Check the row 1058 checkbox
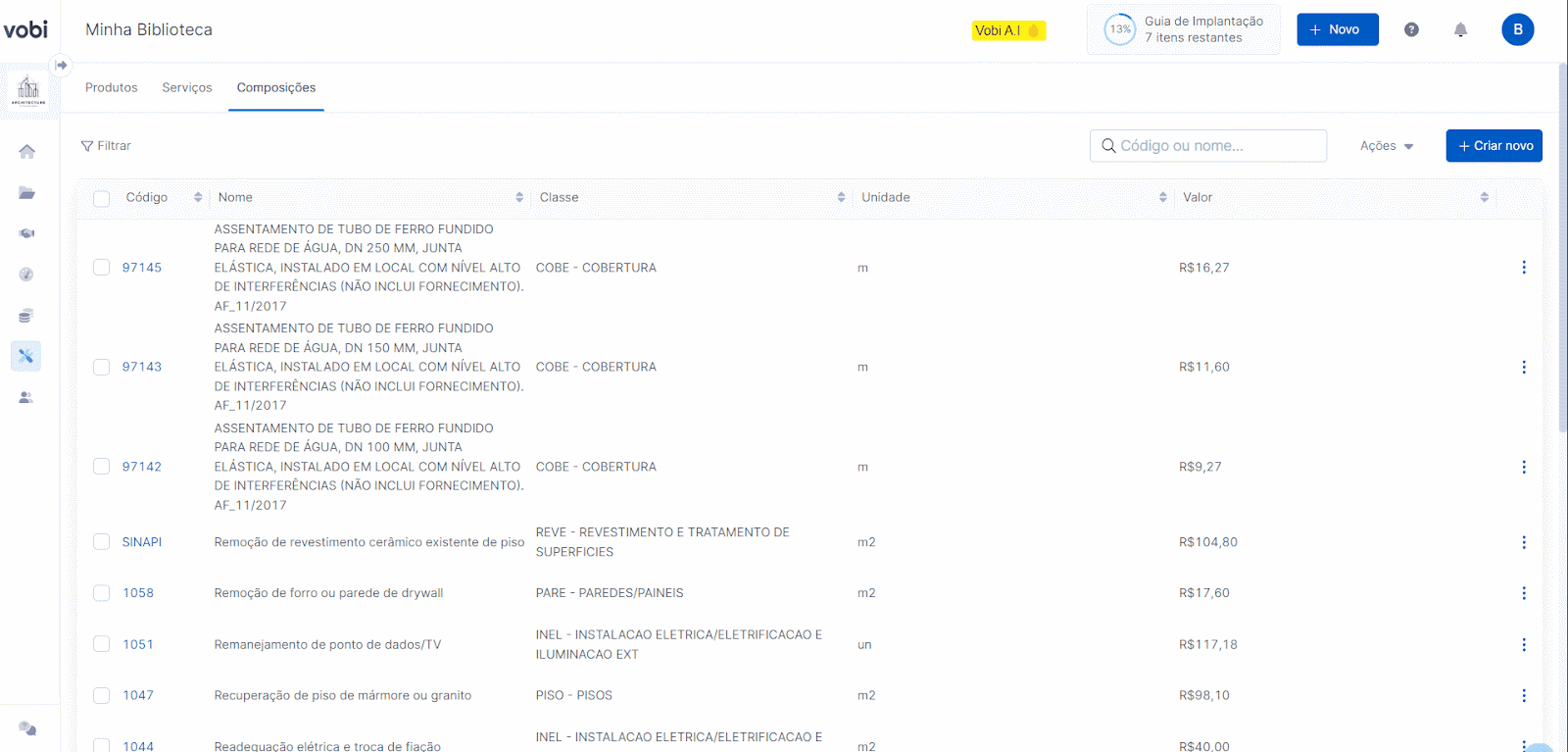Image resolution: width=1568 pixels, height=752 pixels. tap(101, 593)
